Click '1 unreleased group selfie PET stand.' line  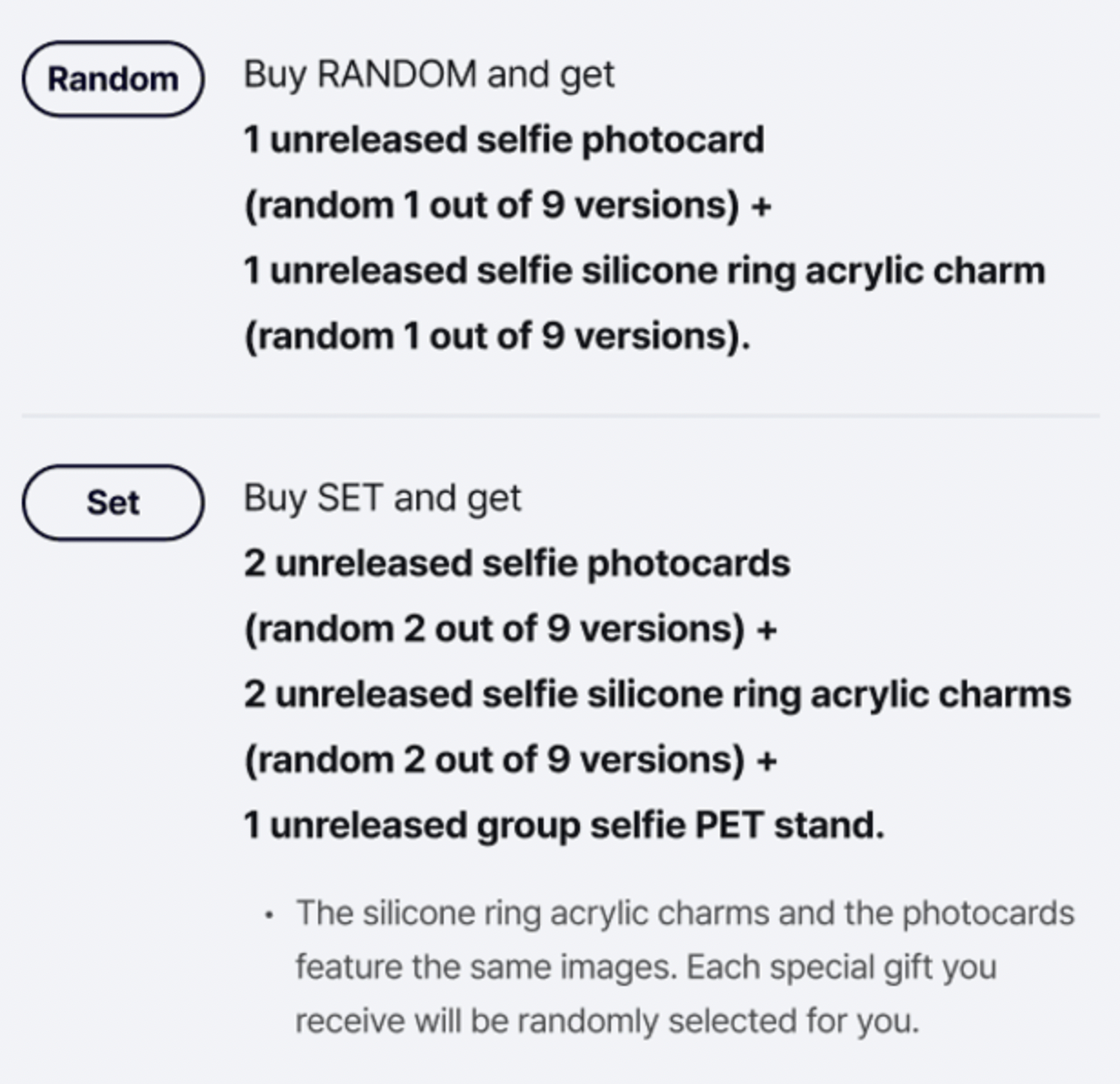564,826
